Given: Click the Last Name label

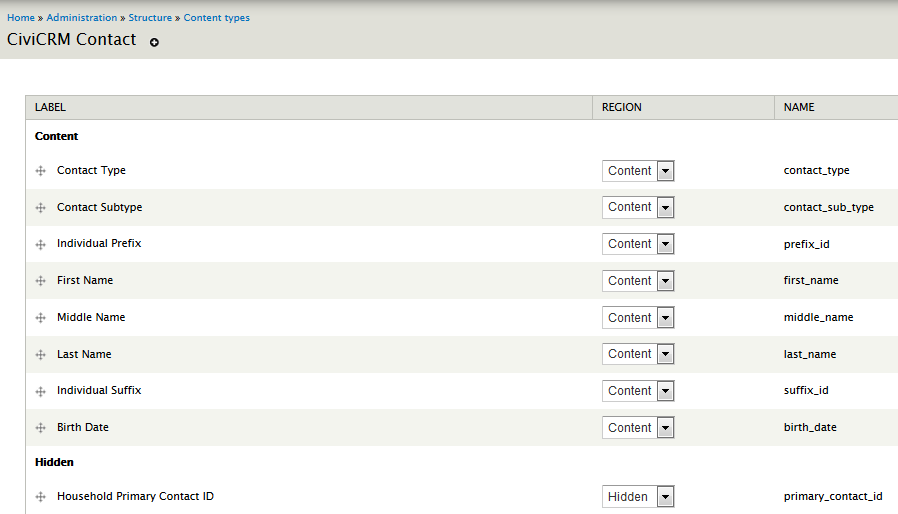Looking at the screenshot, I should click(x=84, y=354).
